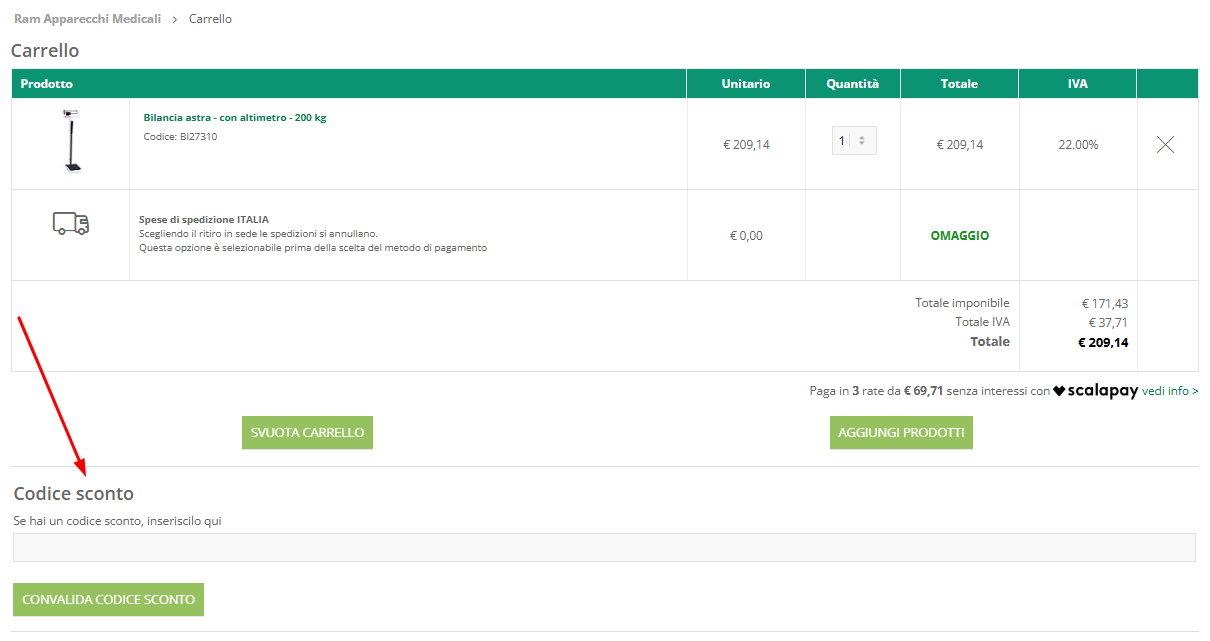Click the shipping truck icon
This screenshot has width=1210, height=641.
point(70,223)
